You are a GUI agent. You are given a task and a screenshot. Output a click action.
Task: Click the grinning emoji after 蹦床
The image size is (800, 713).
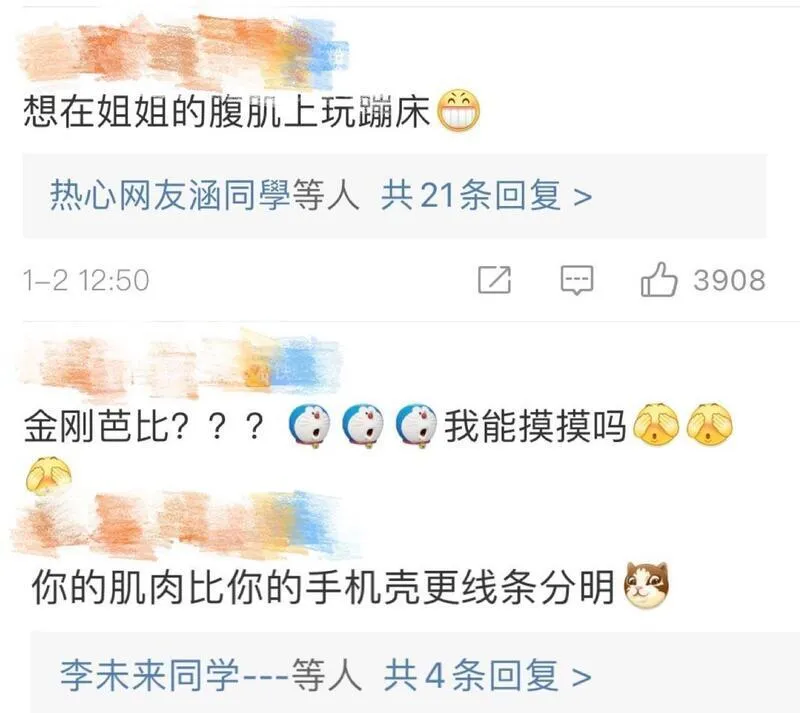pyautogui.click(x=459, y=111)
